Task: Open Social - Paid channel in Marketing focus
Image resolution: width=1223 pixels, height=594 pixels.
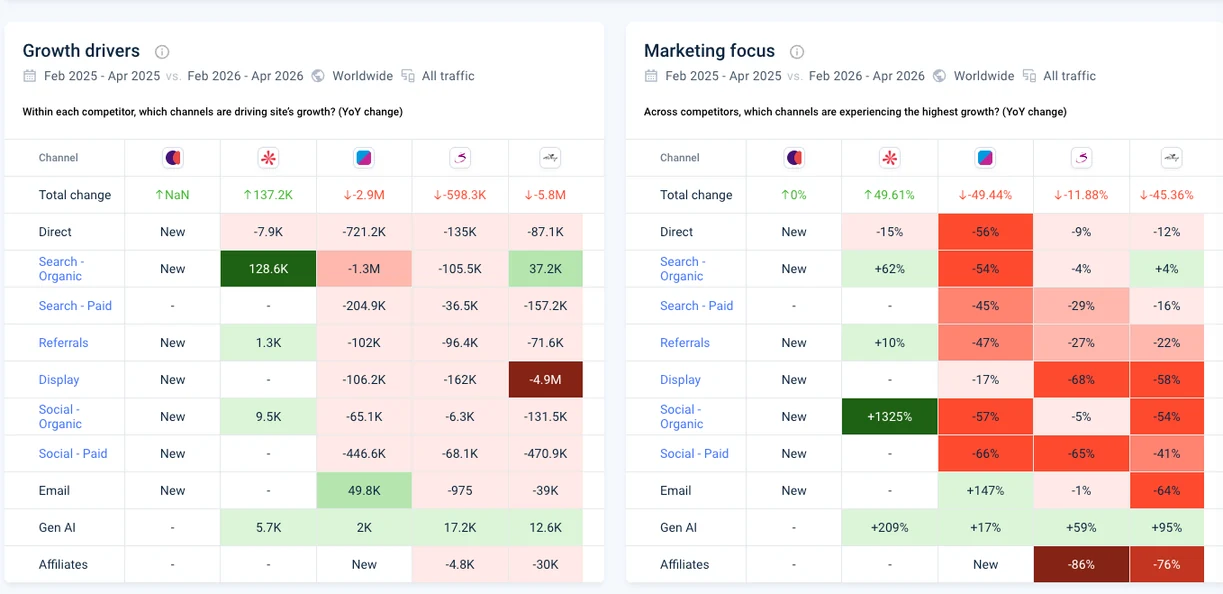Action: click(694, 454)
